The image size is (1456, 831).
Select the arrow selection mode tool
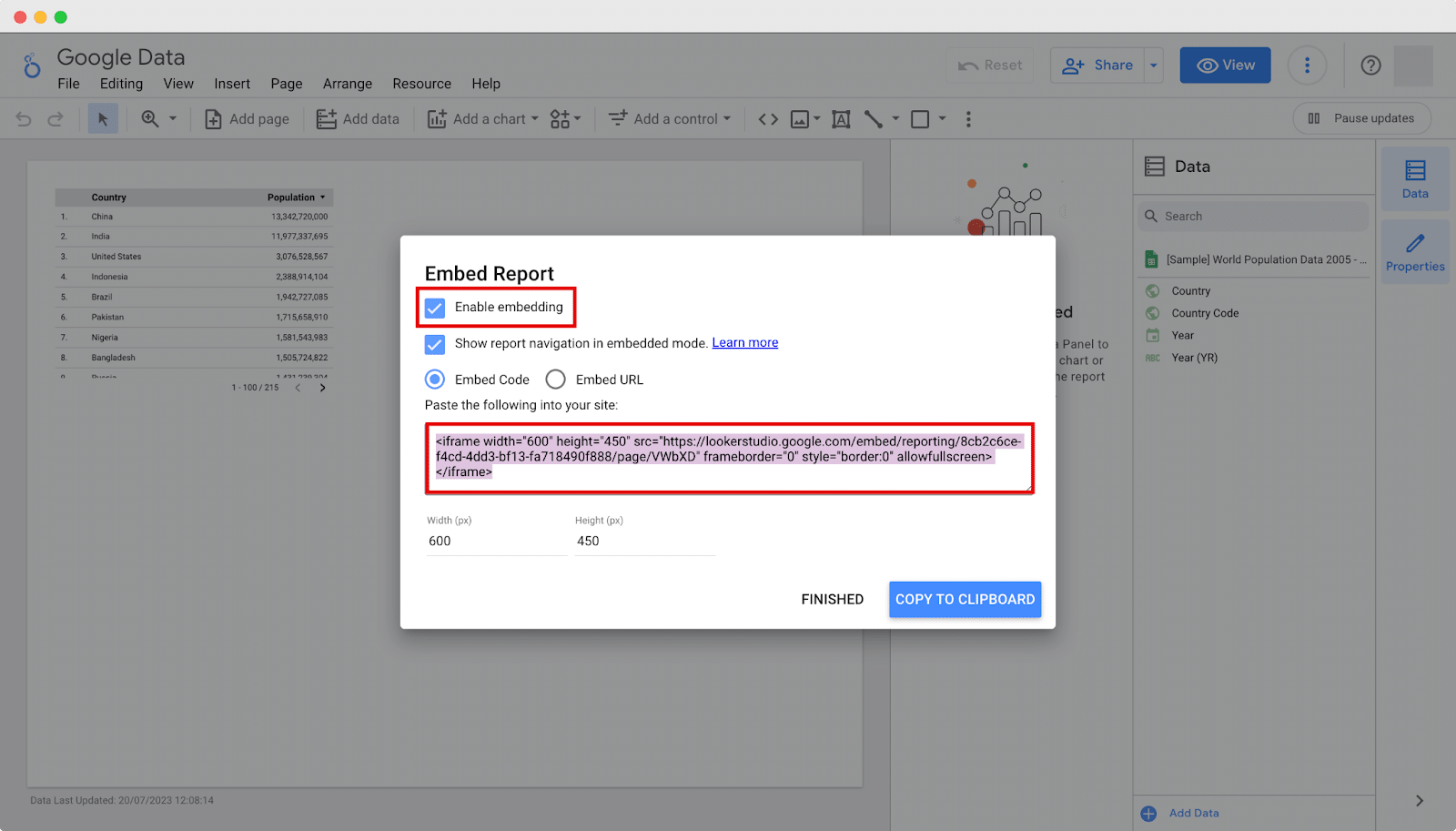103,119
